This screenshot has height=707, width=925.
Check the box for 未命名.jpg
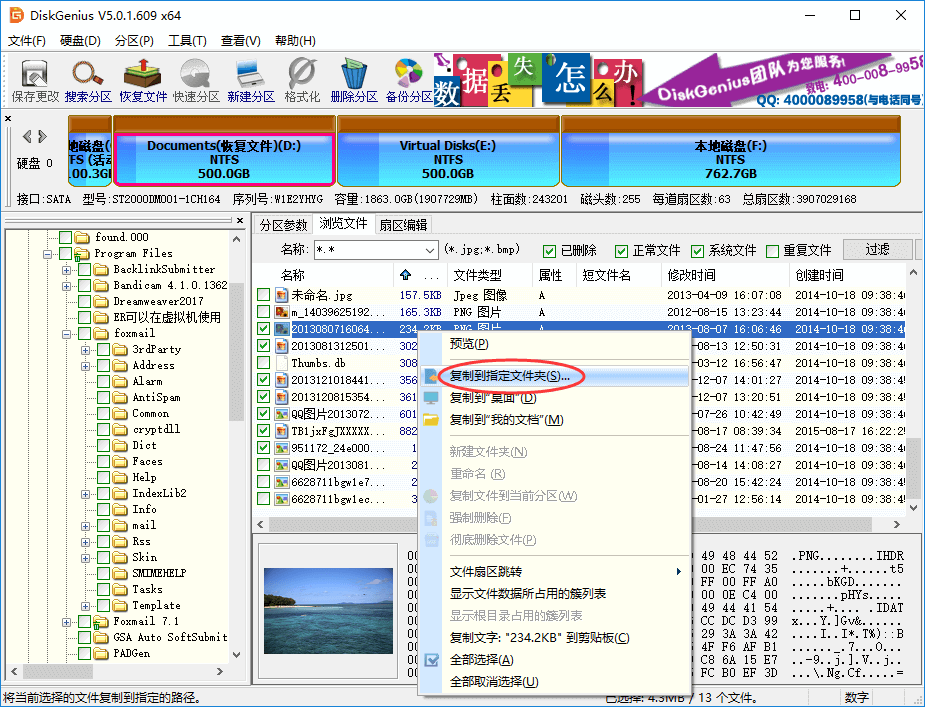[x=264, y=294]
